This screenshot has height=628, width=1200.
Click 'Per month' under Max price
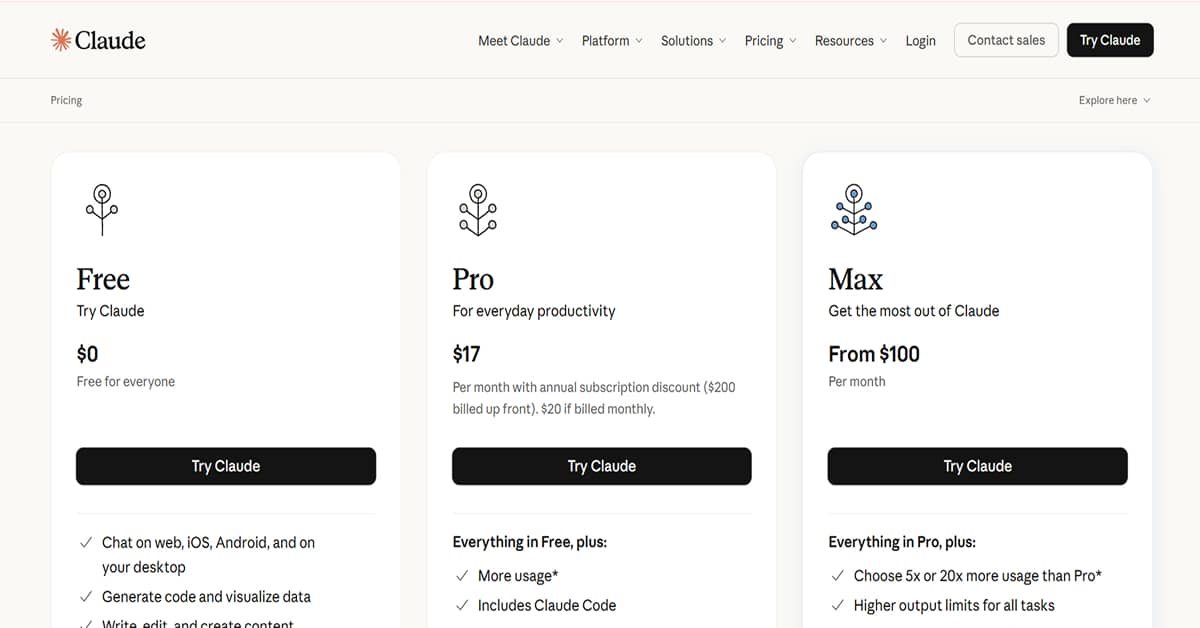pyautogui.click(x=857, y=382)
